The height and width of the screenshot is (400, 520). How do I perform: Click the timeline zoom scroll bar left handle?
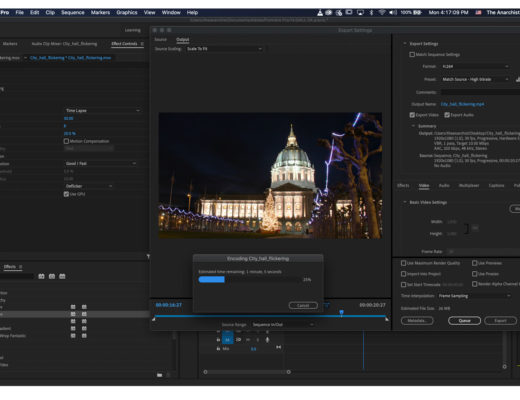(205, 372)
